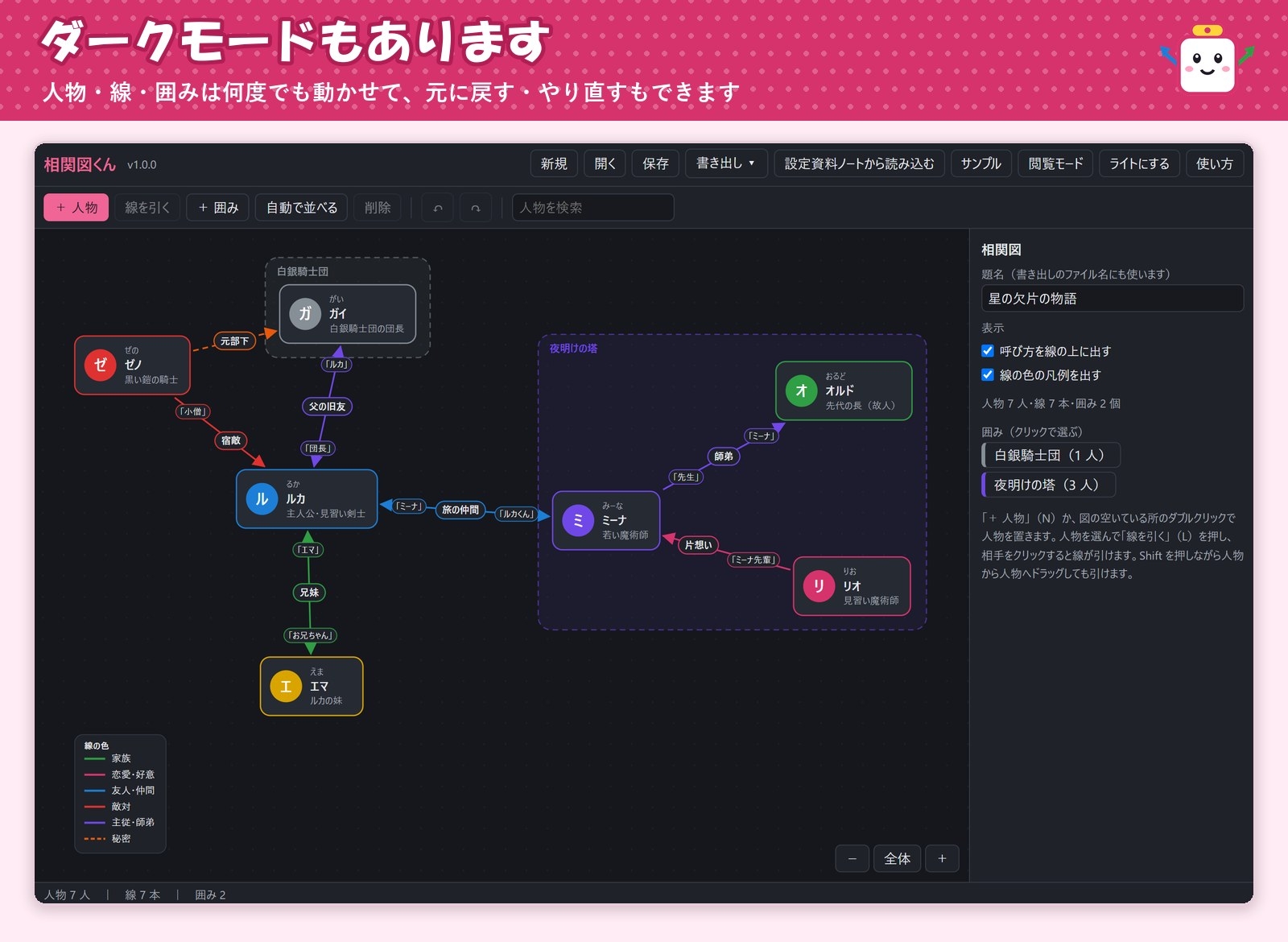The height and width of the screenshot is (942, 1288).
Task: Load the サンプル diagram
Action: (x=980, y=163)
